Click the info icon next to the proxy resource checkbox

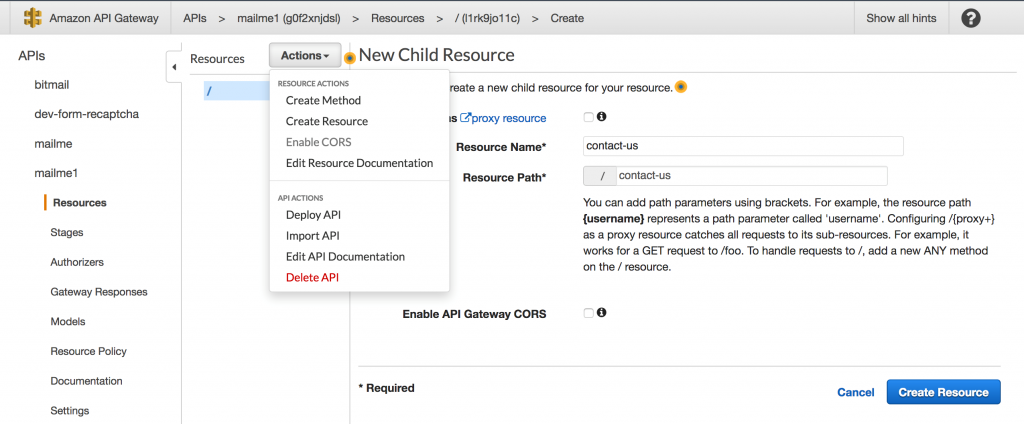pyautogui.click(x=601, y=117)
